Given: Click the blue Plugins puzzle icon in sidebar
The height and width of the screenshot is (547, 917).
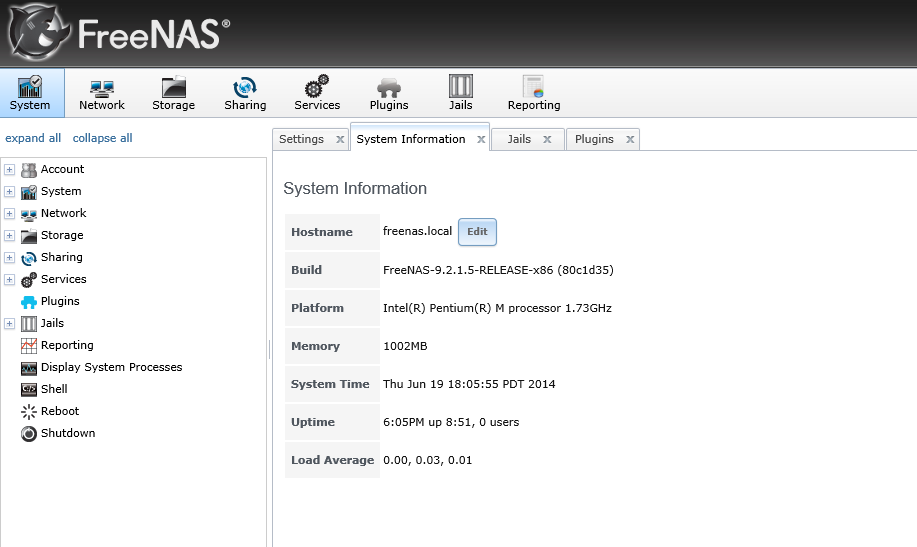Looking at the screenshot, I should click(29, 302).
